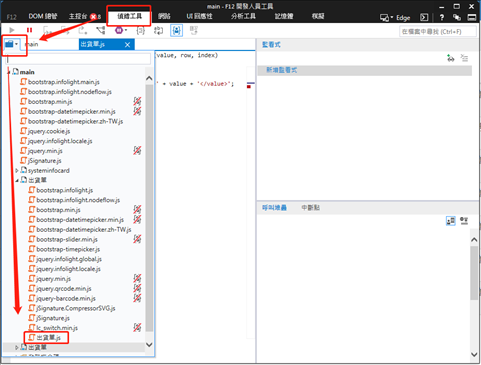
Task: Click the red error count badge
Action: coord(93,17)
